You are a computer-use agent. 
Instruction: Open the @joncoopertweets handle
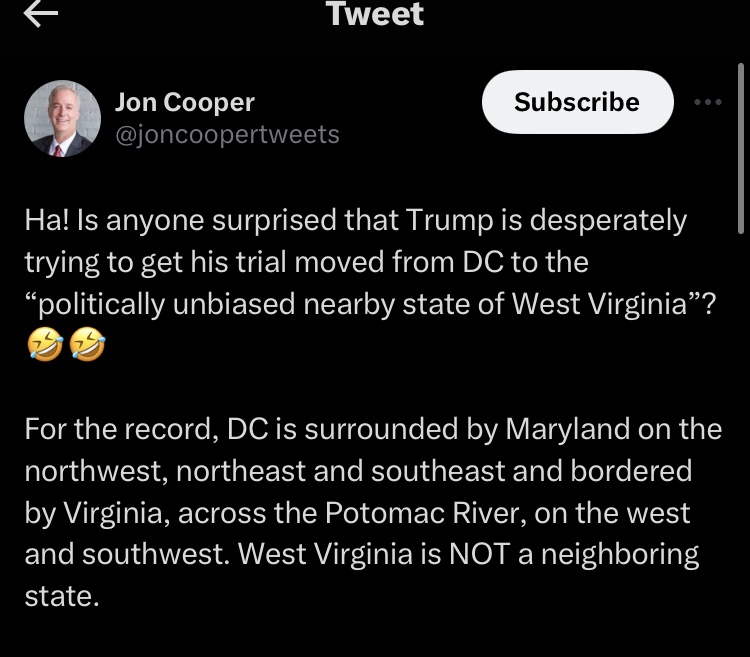(228, 134)
